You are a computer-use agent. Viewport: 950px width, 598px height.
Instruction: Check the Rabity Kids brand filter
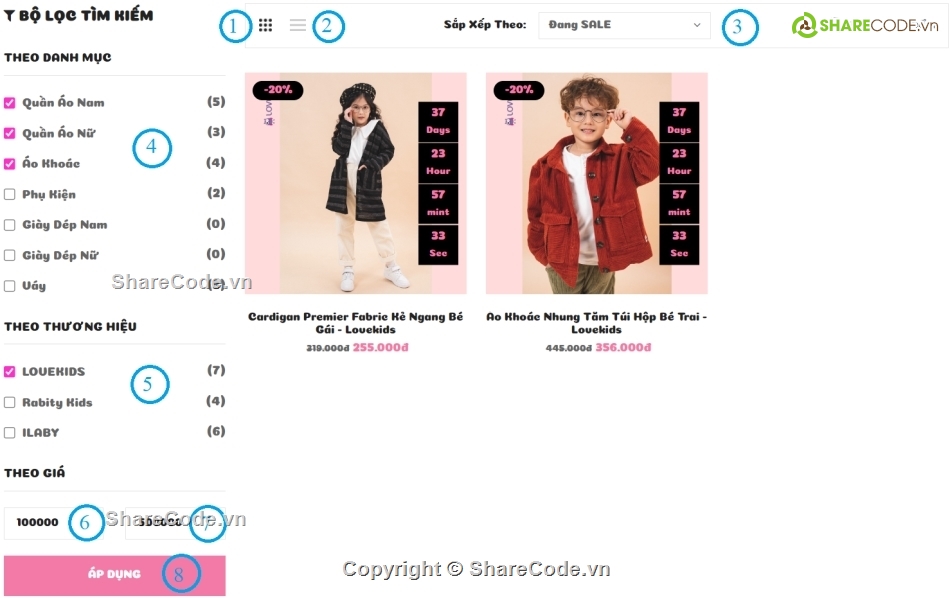click(x=10, y=402)
